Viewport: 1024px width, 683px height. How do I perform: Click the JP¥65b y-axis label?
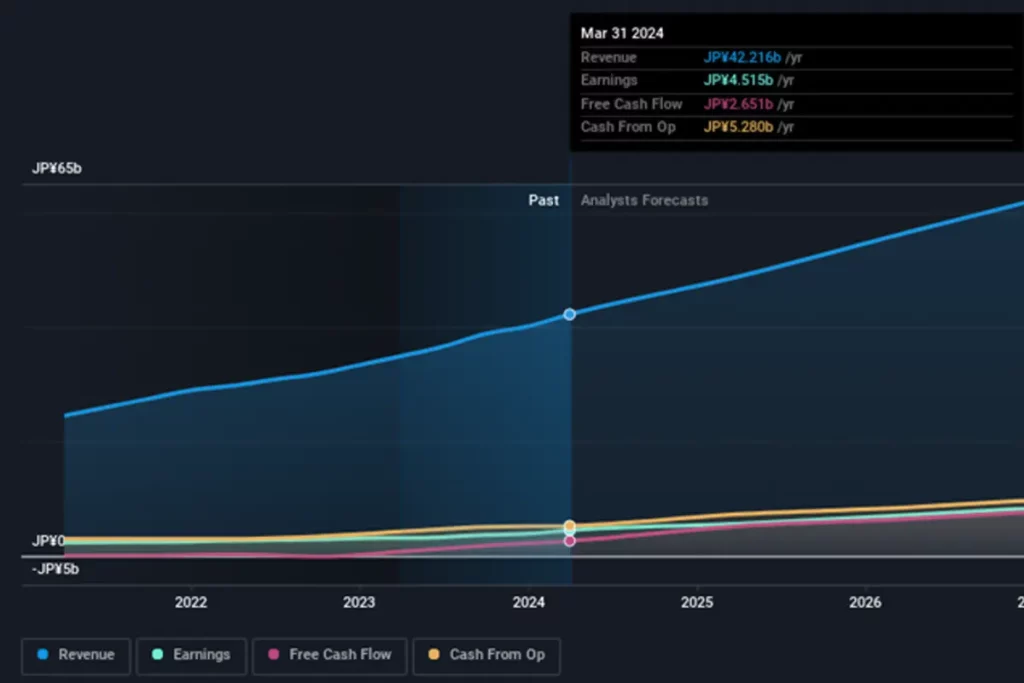click(x=57, y=168)
